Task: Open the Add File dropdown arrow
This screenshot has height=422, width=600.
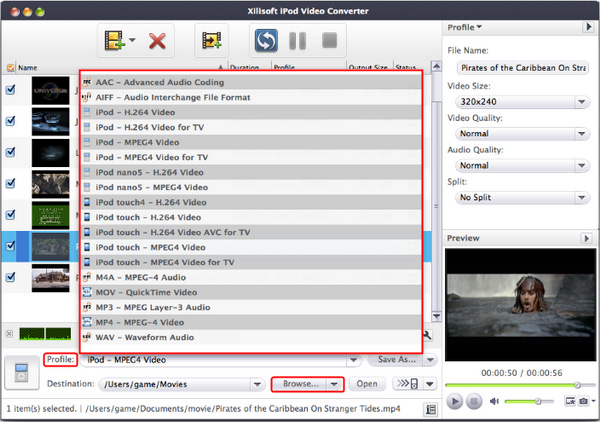Action: [132, 40]
